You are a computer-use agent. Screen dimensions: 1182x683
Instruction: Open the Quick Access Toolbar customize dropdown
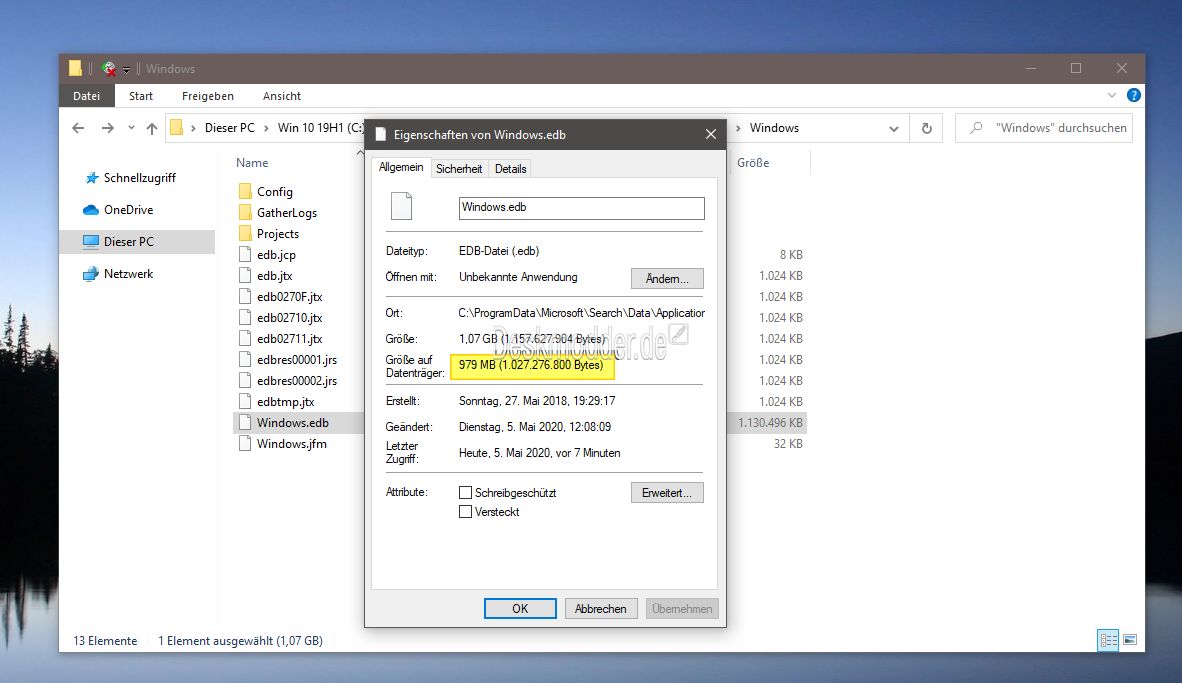pos(127,70)
